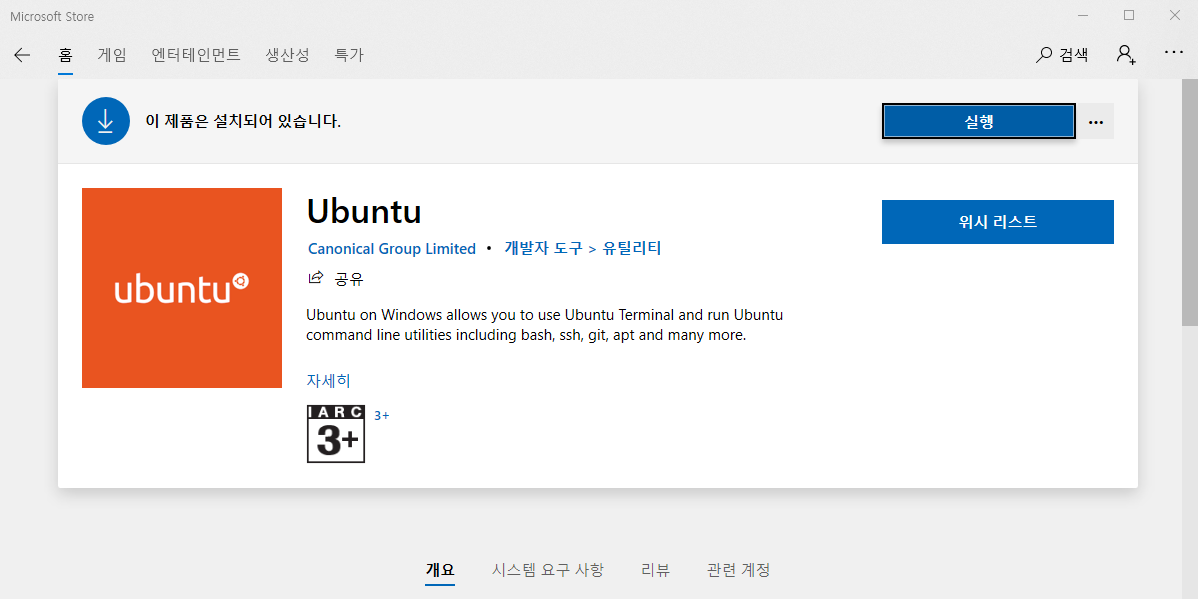Click the IARC 3+ rating badge
This screenshot has height=599, width=1198.
point(336,434)
